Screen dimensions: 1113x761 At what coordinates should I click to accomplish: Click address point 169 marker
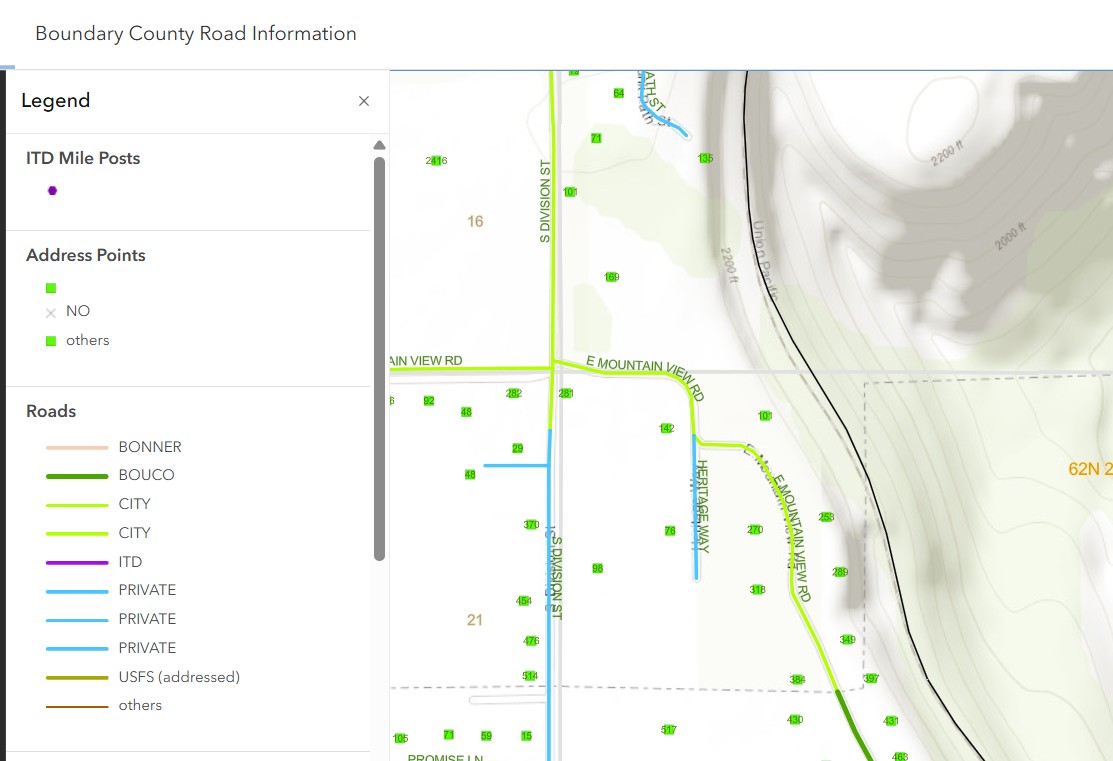pyautogui.click(x=611, y=277)
